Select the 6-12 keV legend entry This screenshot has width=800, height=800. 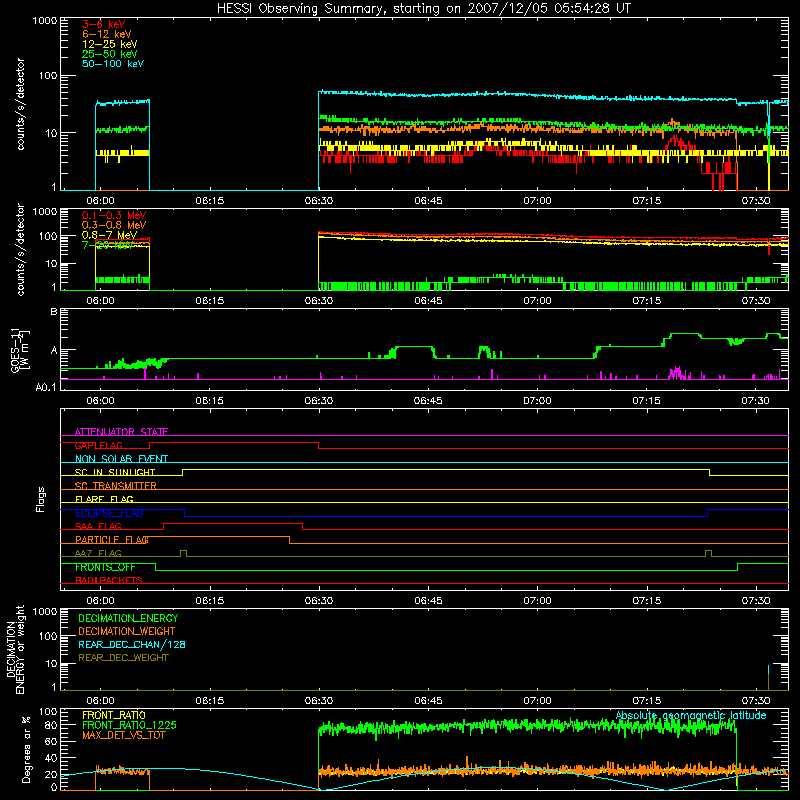pyautogui.click(x=106, y=34)
